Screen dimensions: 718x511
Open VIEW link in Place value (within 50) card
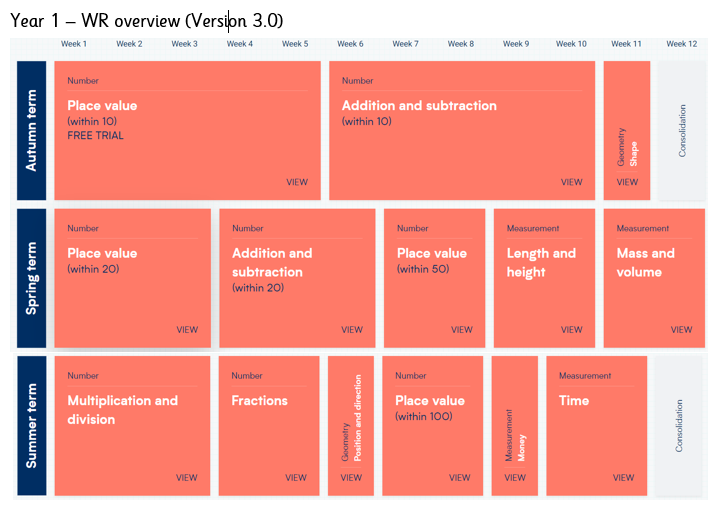pos(462,330)
